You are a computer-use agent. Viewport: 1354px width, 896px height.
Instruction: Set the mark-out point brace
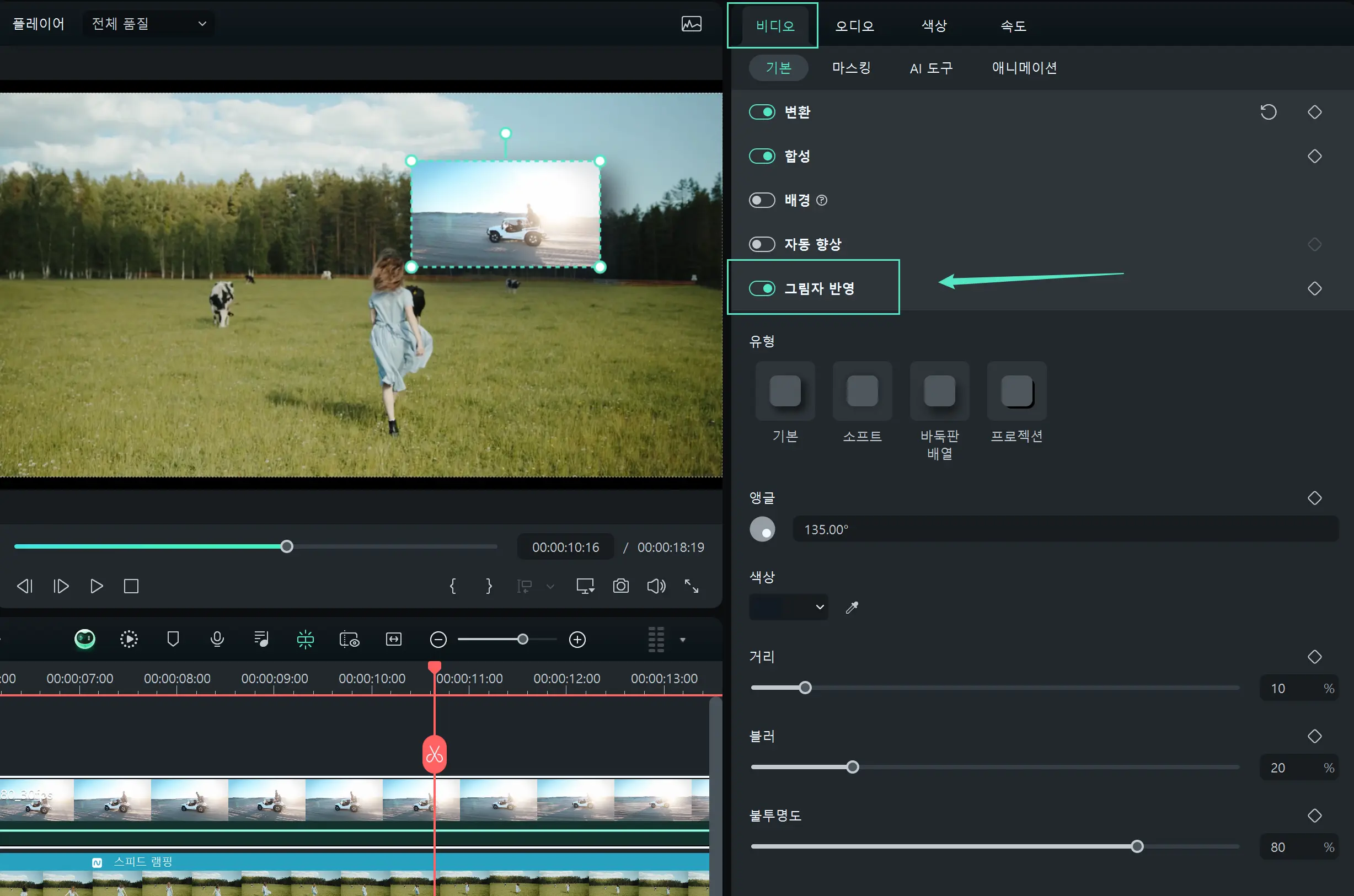click(489, 586)
